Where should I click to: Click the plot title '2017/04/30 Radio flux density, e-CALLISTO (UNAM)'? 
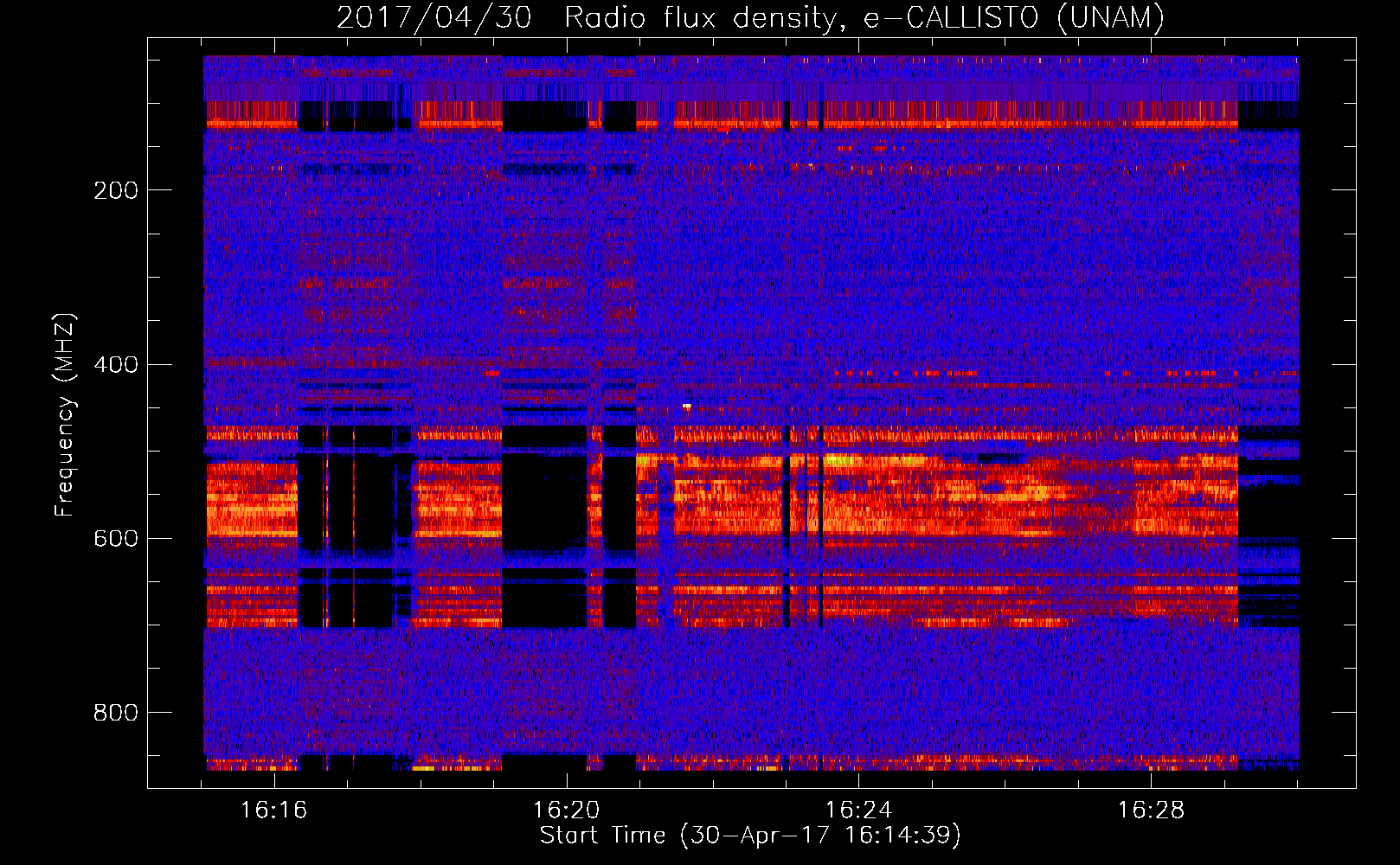point(750,17)
